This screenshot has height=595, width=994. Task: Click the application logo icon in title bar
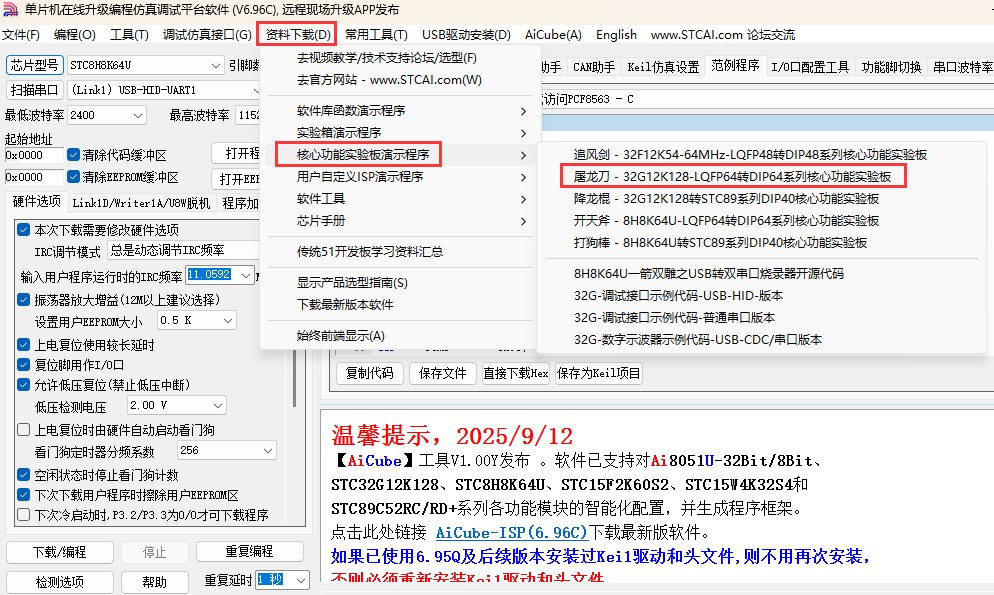10,10
